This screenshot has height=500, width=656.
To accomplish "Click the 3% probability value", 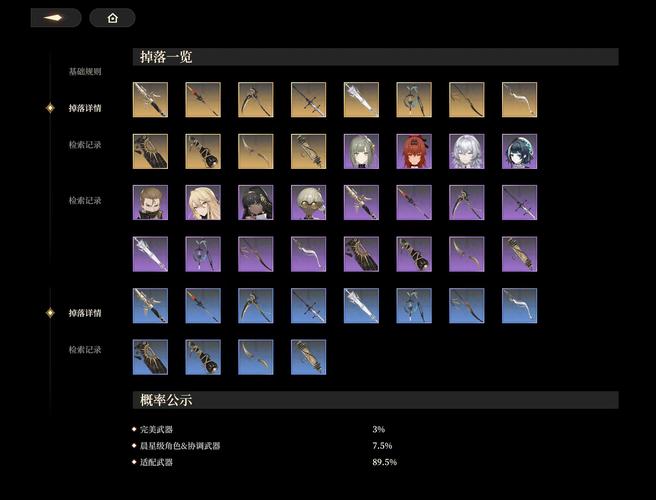I will [379, 429].
